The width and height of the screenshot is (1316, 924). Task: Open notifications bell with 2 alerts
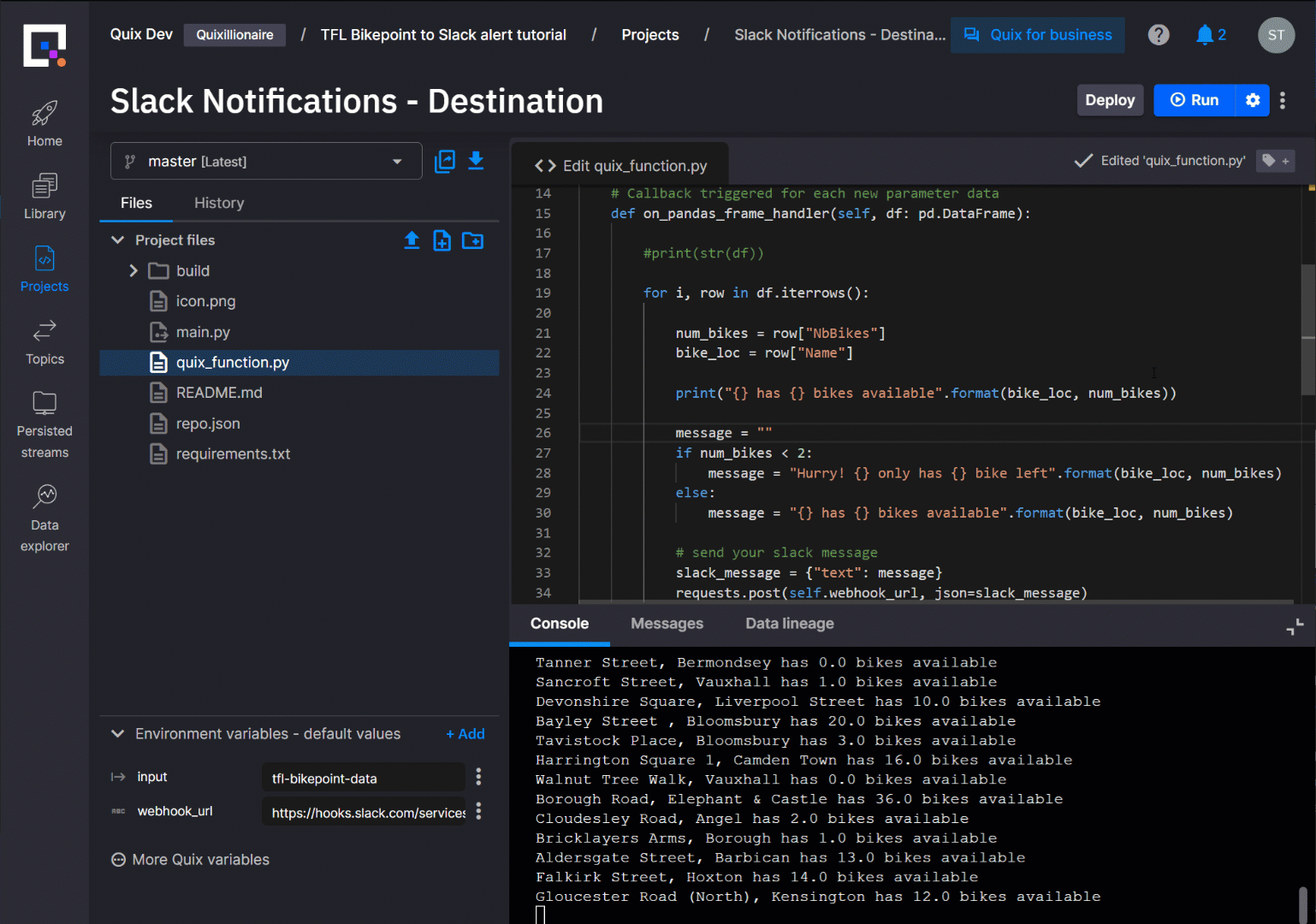(1210, 35)
